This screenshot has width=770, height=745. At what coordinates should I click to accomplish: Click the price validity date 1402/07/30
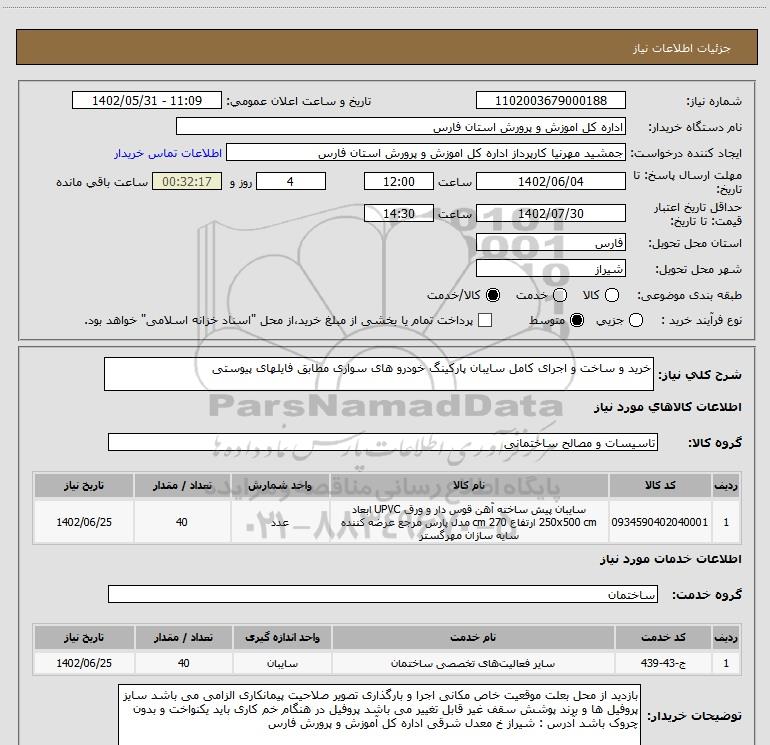550,214
